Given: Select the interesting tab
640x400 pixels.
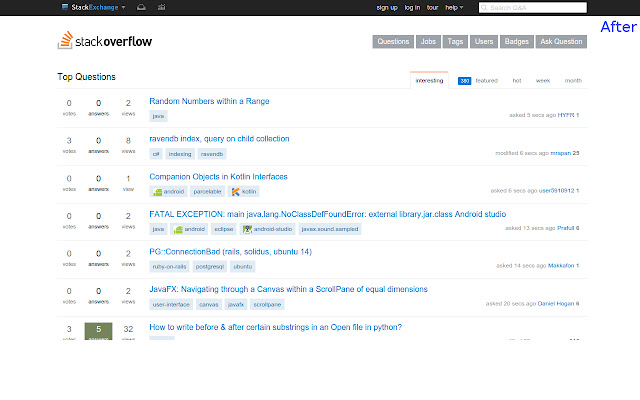Looking at the screenshot, I should (429, 80).
